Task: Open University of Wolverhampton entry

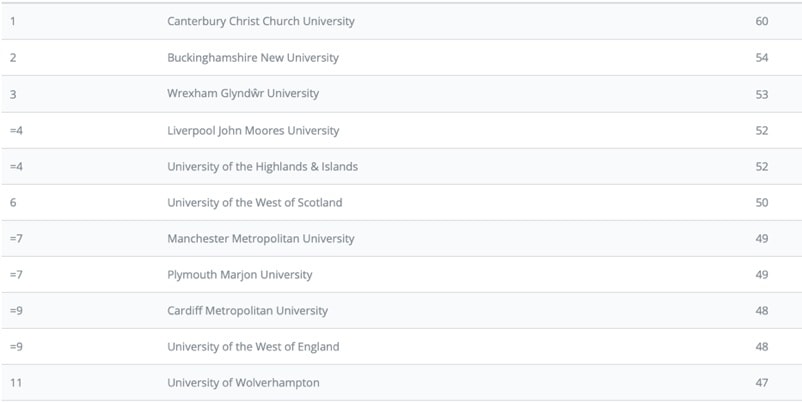Action: pyautogui.click(x=243, y=383)
